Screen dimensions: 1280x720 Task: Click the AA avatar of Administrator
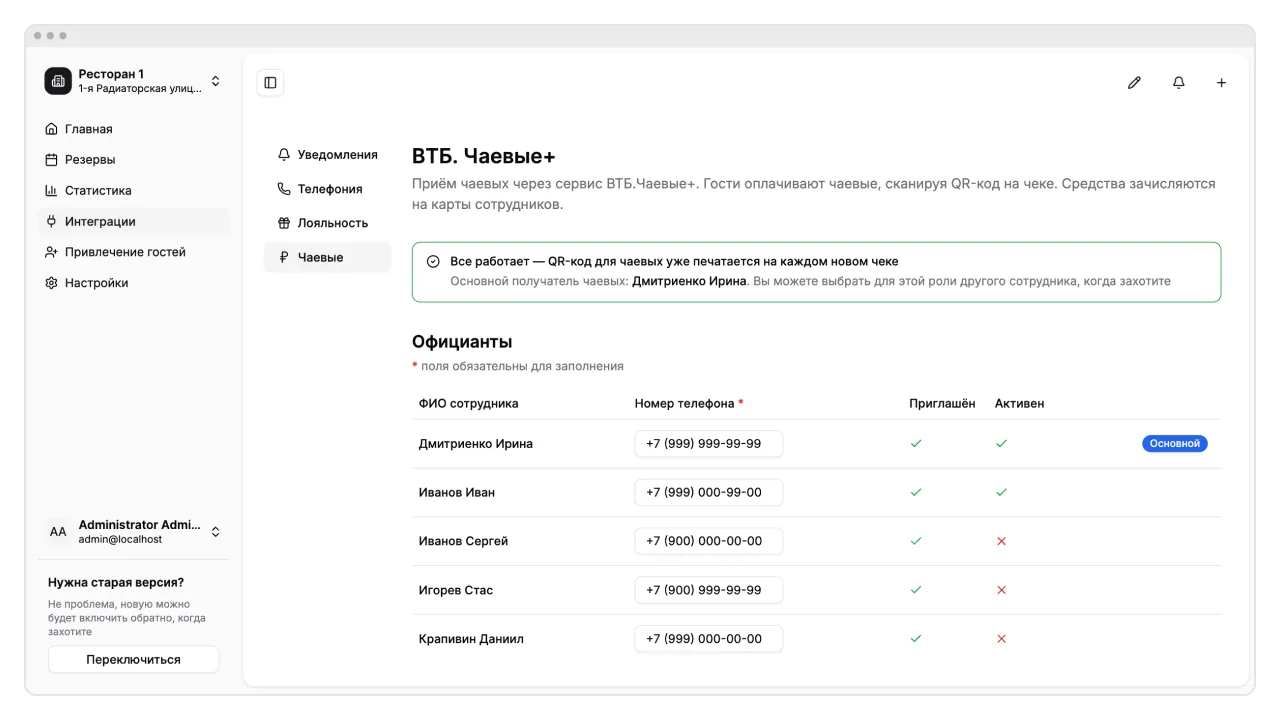tap(58, 532)
